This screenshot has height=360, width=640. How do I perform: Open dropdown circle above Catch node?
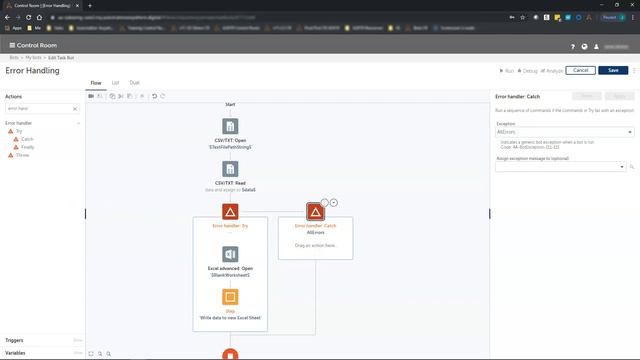pos(334,202)
